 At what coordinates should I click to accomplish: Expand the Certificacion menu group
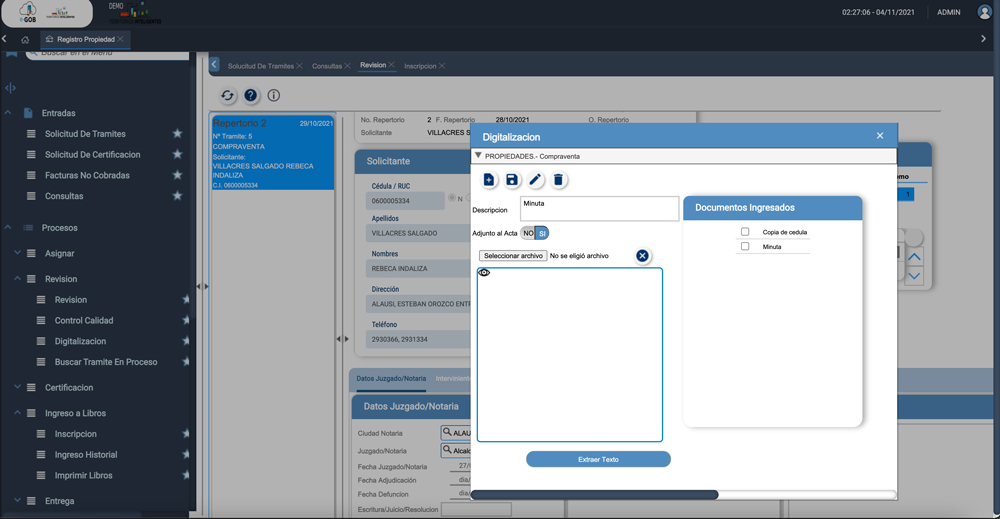coord(18,387)
